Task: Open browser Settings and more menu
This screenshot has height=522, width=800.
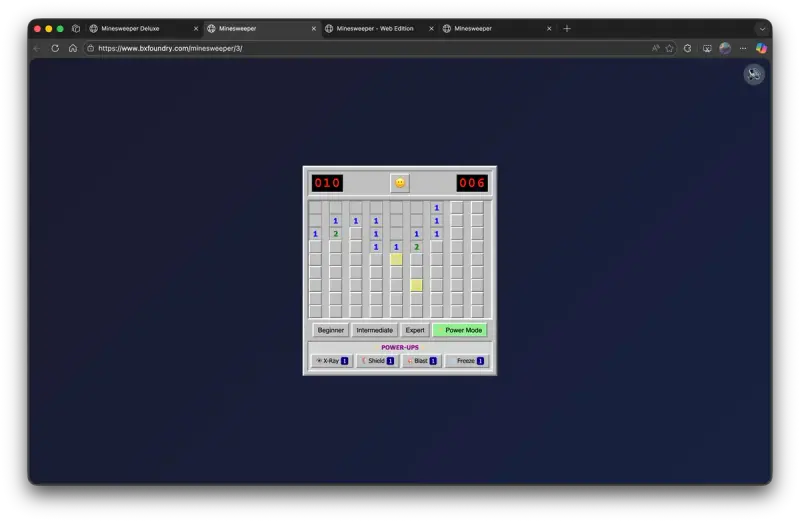Action: (743, 48)
